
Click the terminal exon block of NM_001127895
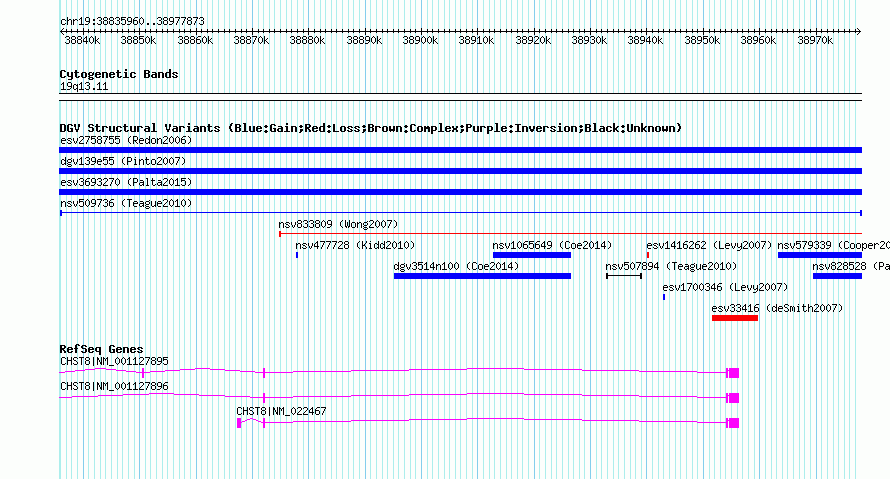tap(733, 373)
